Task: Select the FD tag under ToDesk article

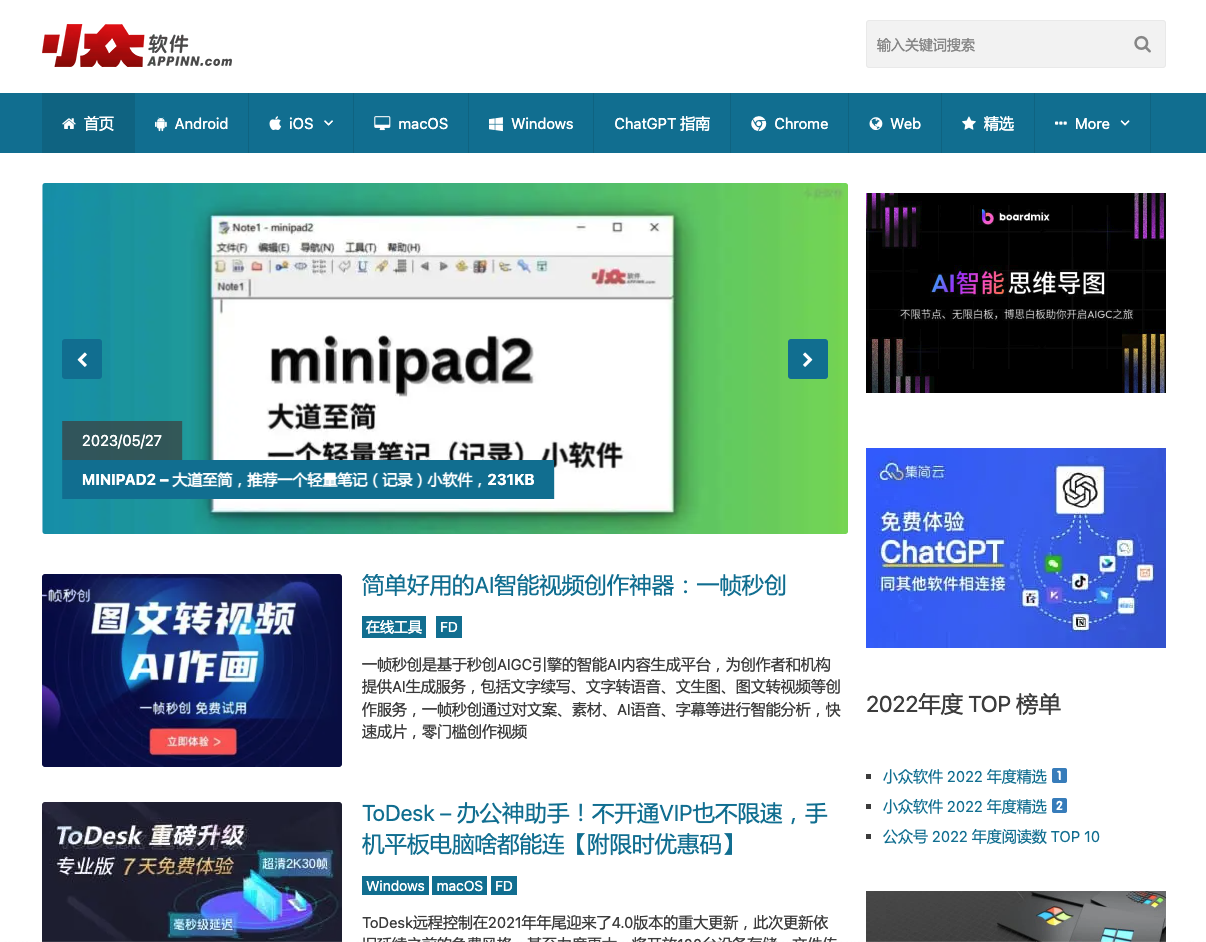Action: point(504,886)
